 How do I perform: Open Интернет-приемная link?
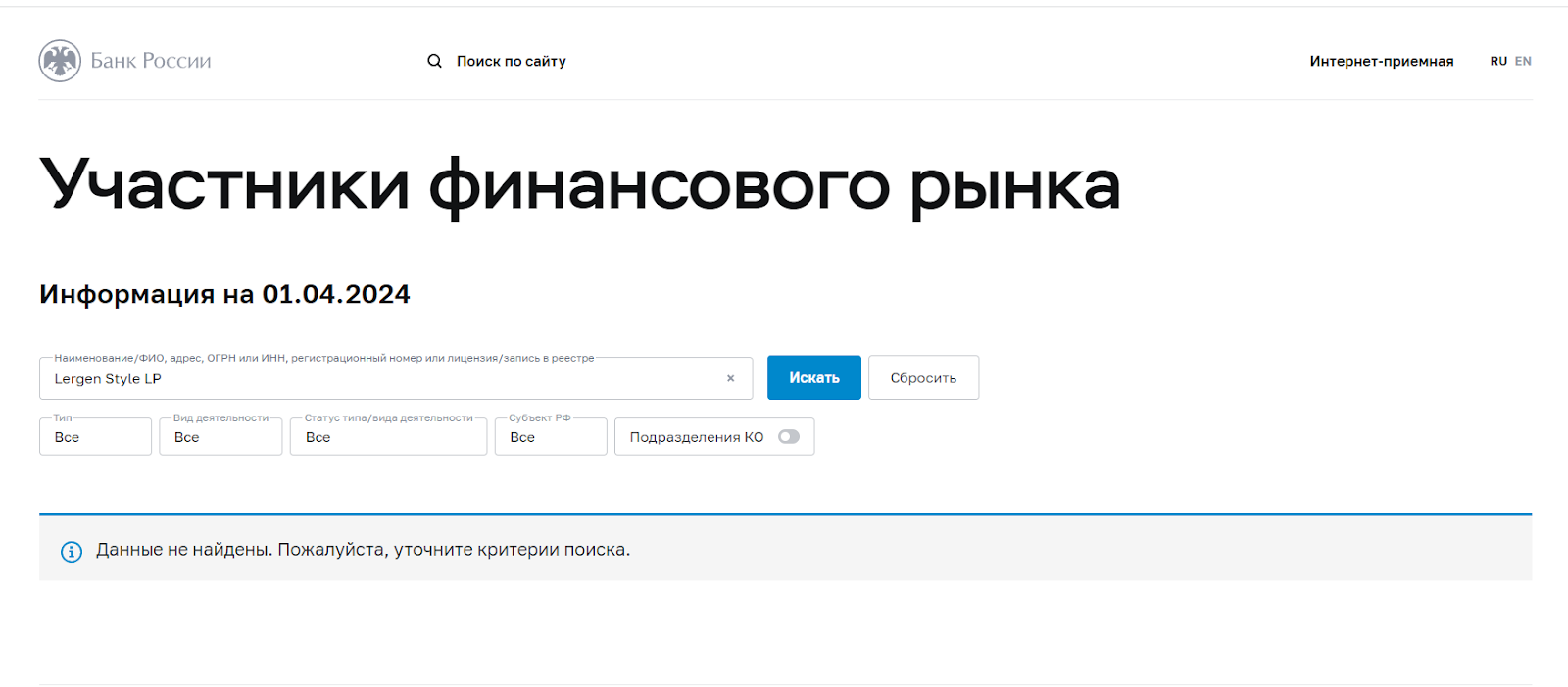[1382, 61]
